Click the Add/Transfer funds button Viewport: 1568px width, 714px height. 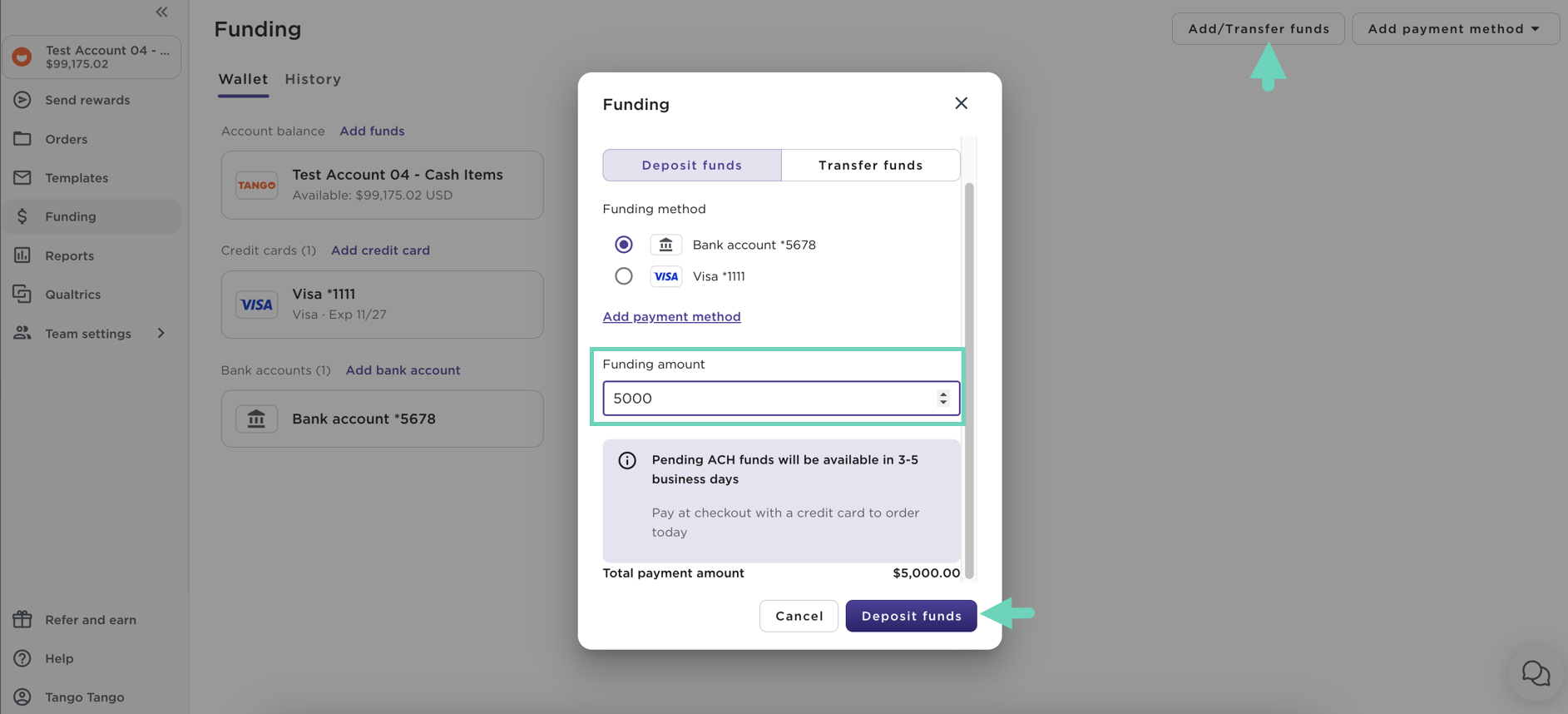point(1259,28)
